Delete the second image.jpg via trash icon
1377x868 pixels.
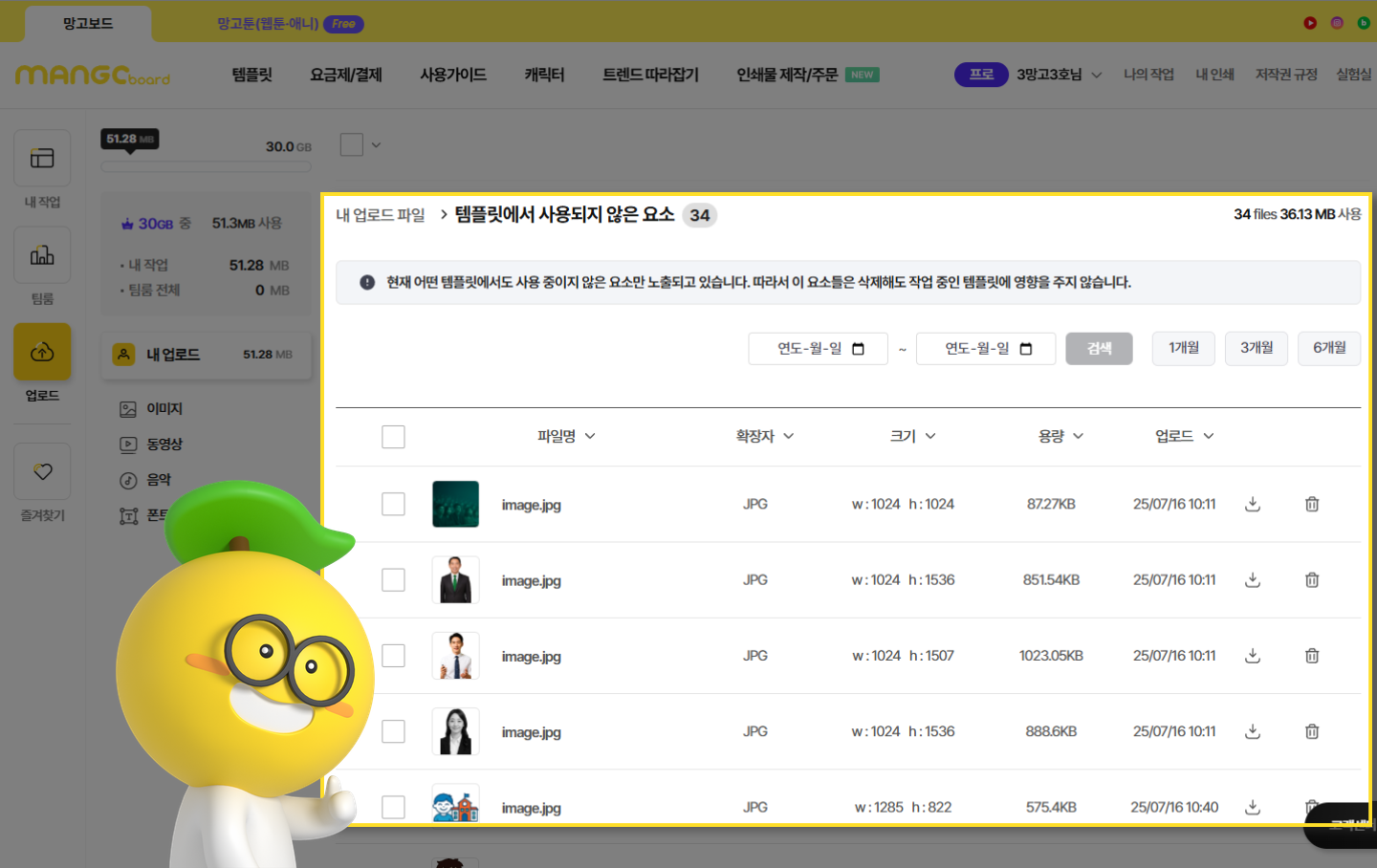[1312, 580]
